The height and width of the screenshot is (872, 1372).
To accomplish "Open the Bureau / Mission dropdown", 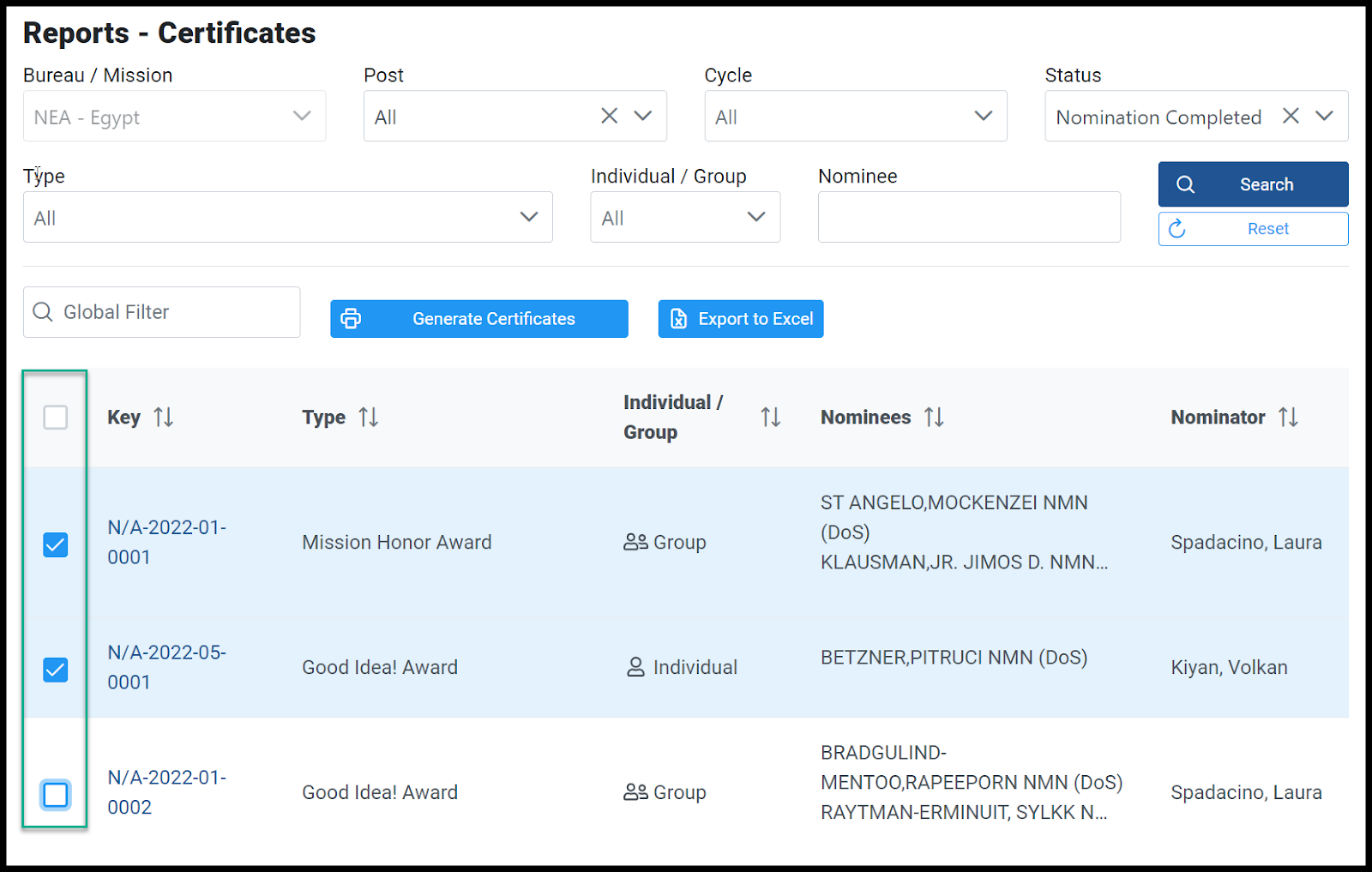I will point(174,116).
